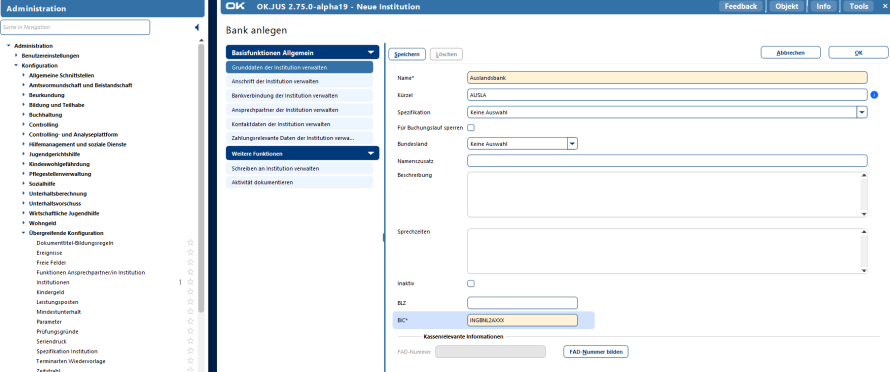This screenshot has height=372, width=890.
Task: Star the Mindestunterhalt entry
Action: (191, 312)
